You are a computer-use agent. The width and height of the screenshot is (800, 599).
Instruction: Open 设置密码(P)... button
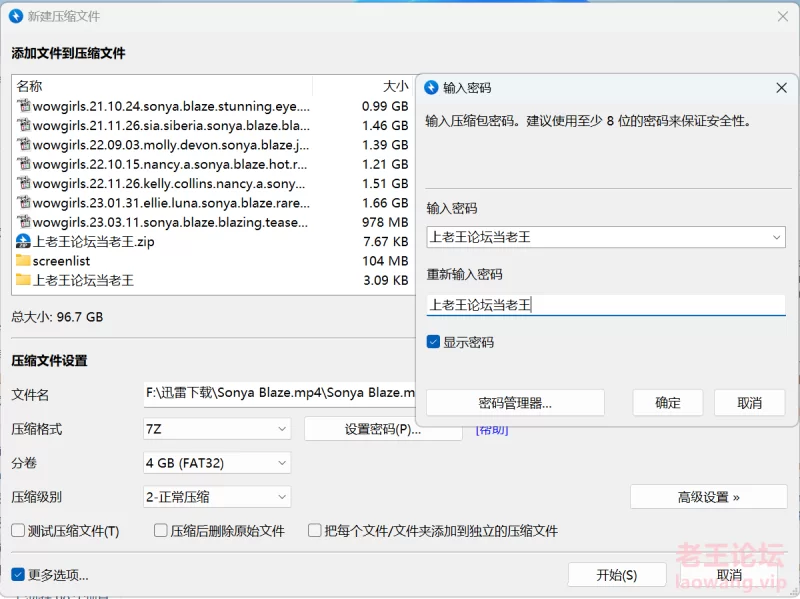coord(383,429)
